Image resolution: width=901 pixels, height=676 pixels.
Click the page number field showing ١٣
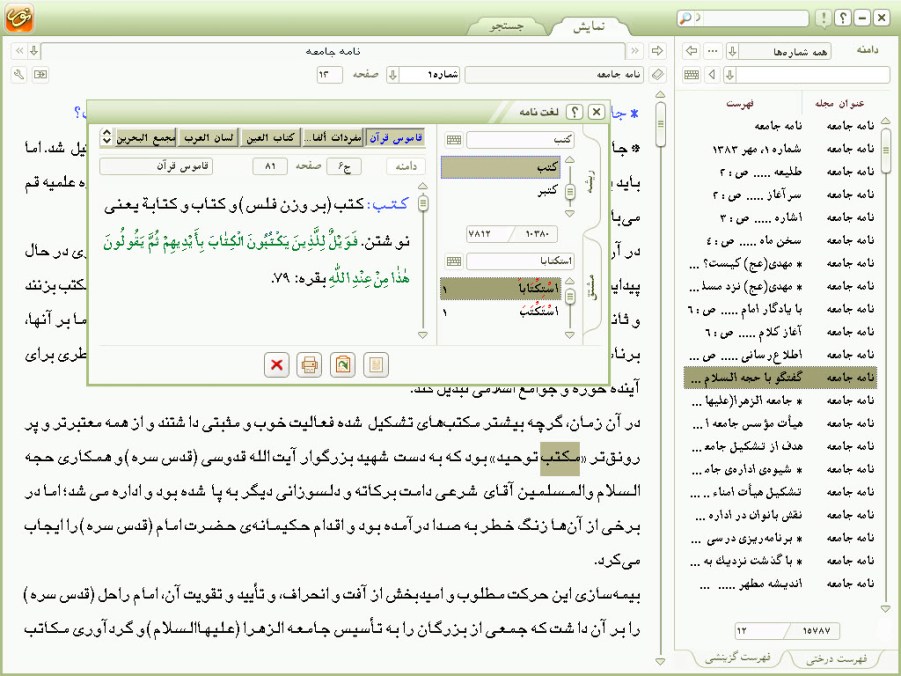[x=330, y=75]
